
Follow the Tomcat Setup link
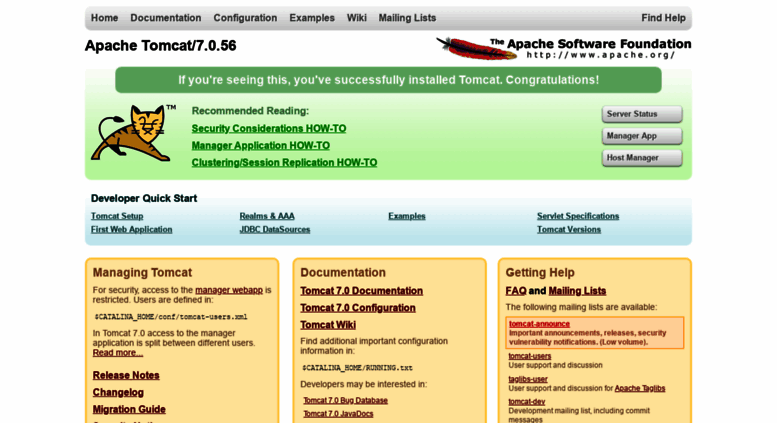click(x=117, y=216)
